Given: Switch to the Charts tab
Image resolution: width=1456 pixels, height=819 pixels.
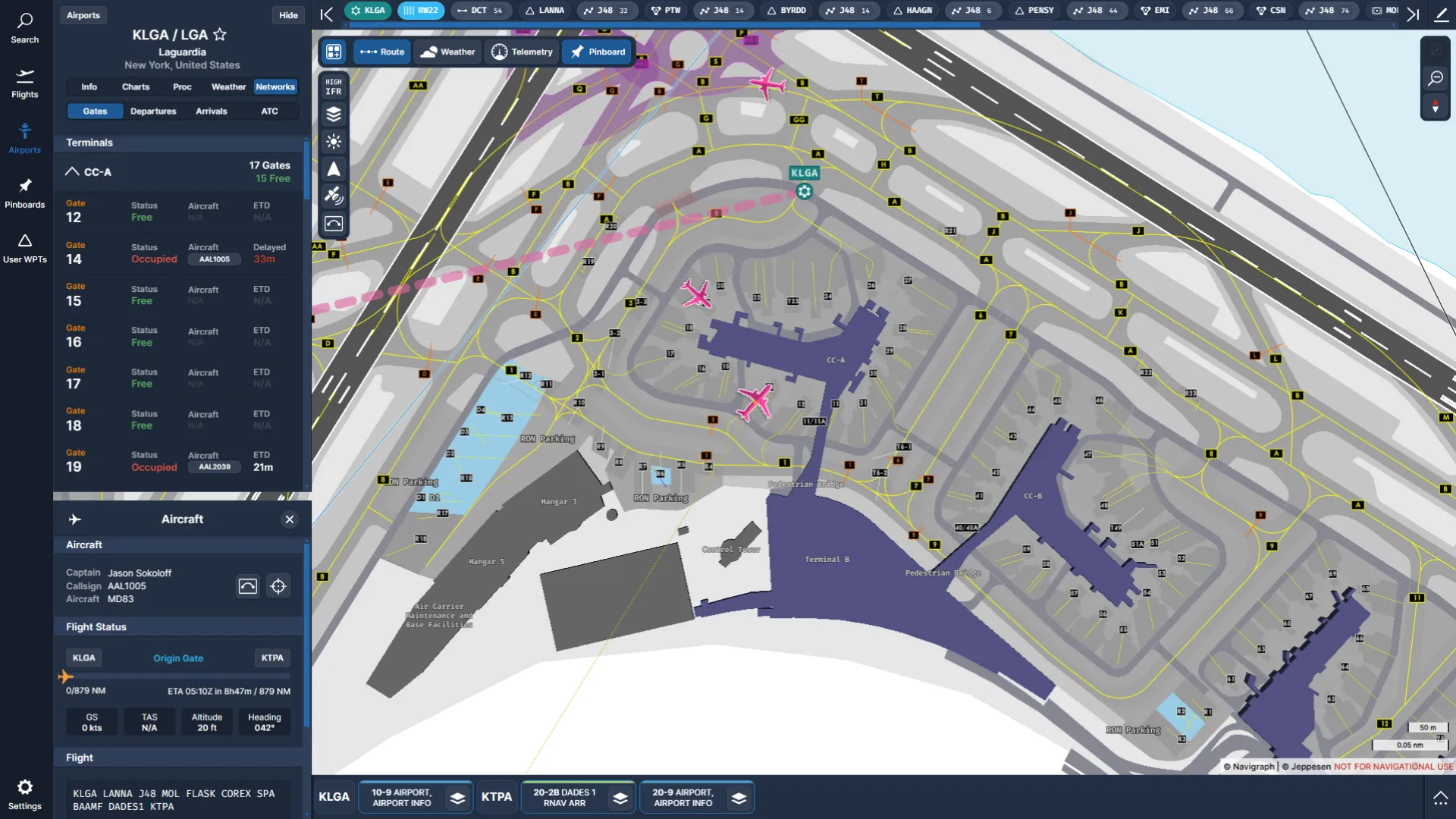Looking at the screenshot, I should click(x=136, y=86).
